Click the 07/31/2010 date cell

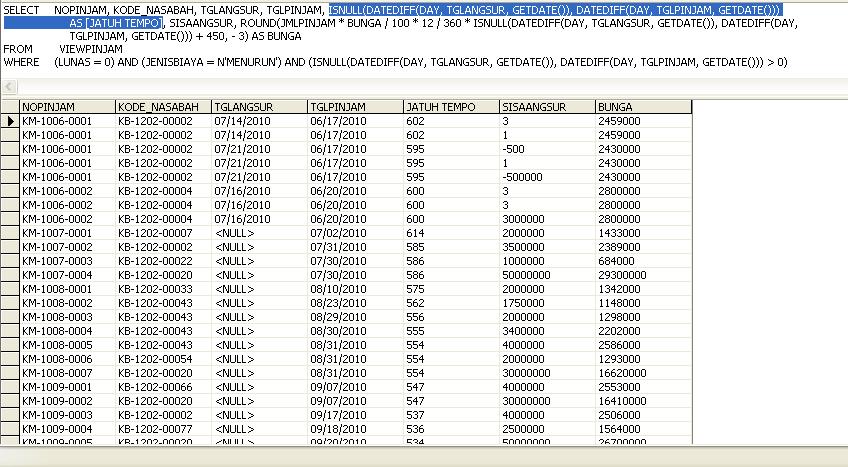(x=355, y=247)
